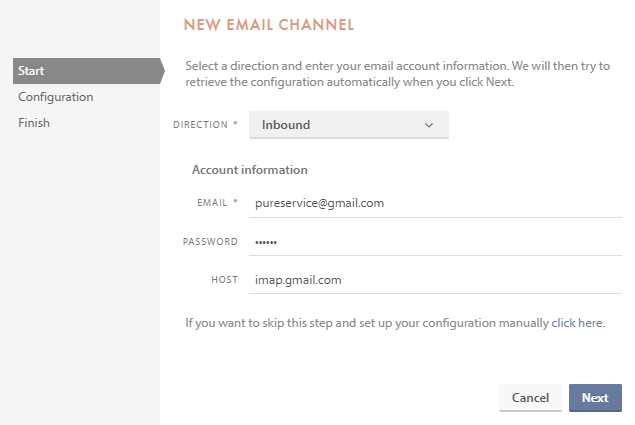Click the EMAIL field label
Viewport: 635px width, 425px height.
213,203
